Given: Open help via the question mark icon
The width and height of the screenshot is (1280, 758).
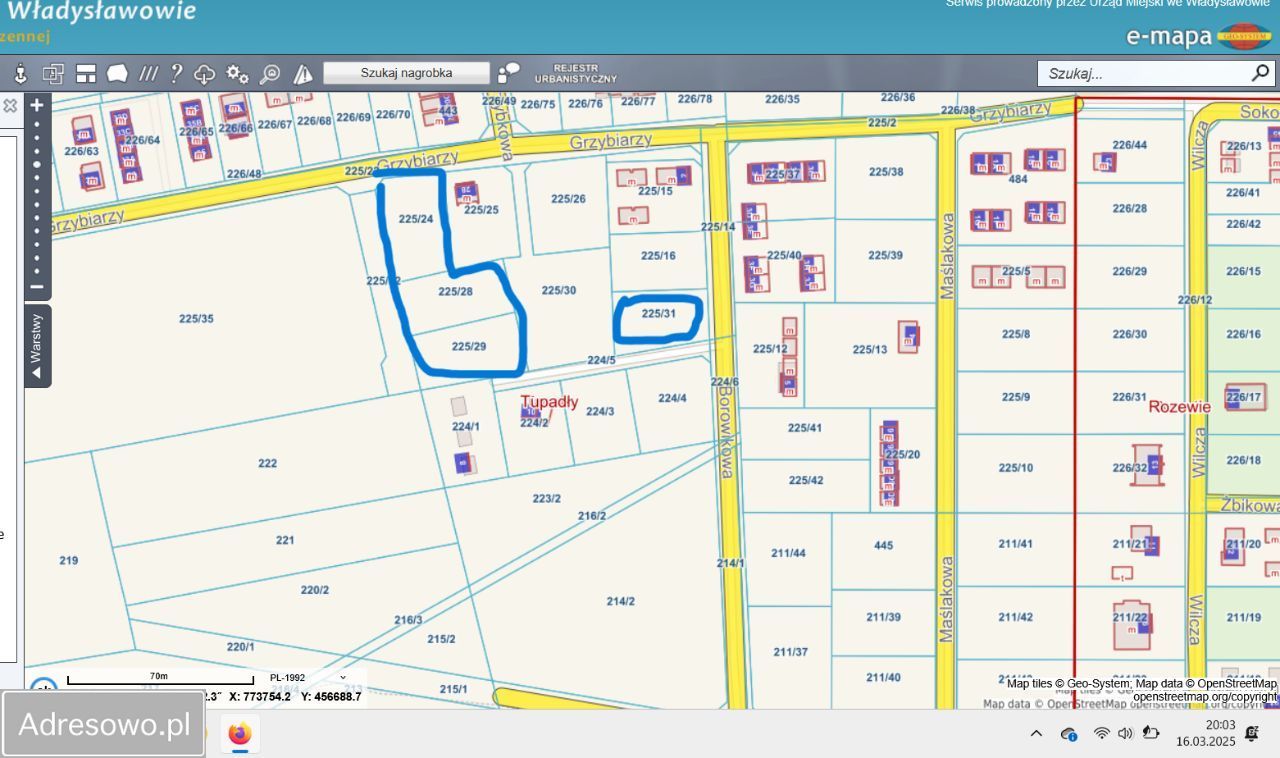Looking at the screenshot, I should pos(176,73).
